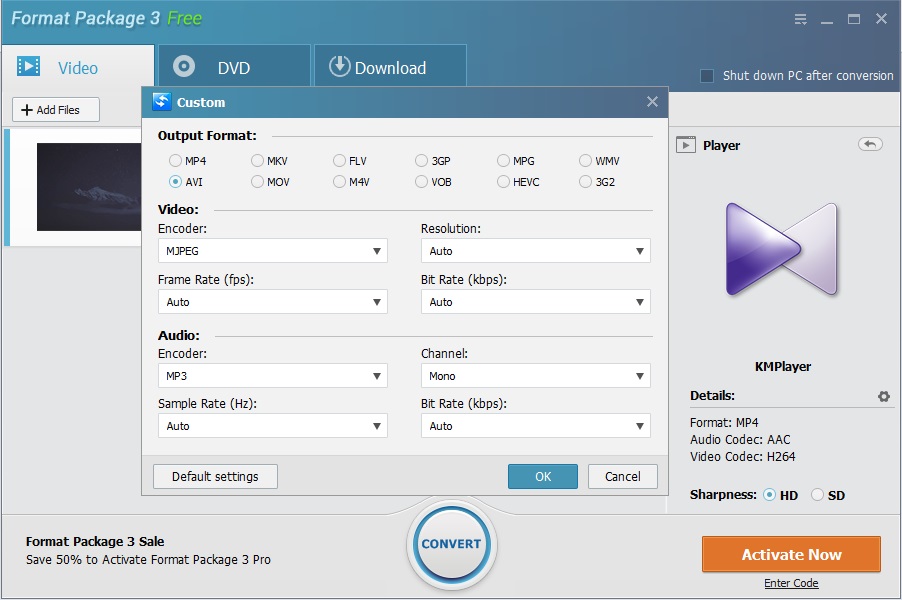The width and height of the screenshot is (902, 600).
Task: Confirm with the OK button
Action: [x=542, y=476]
